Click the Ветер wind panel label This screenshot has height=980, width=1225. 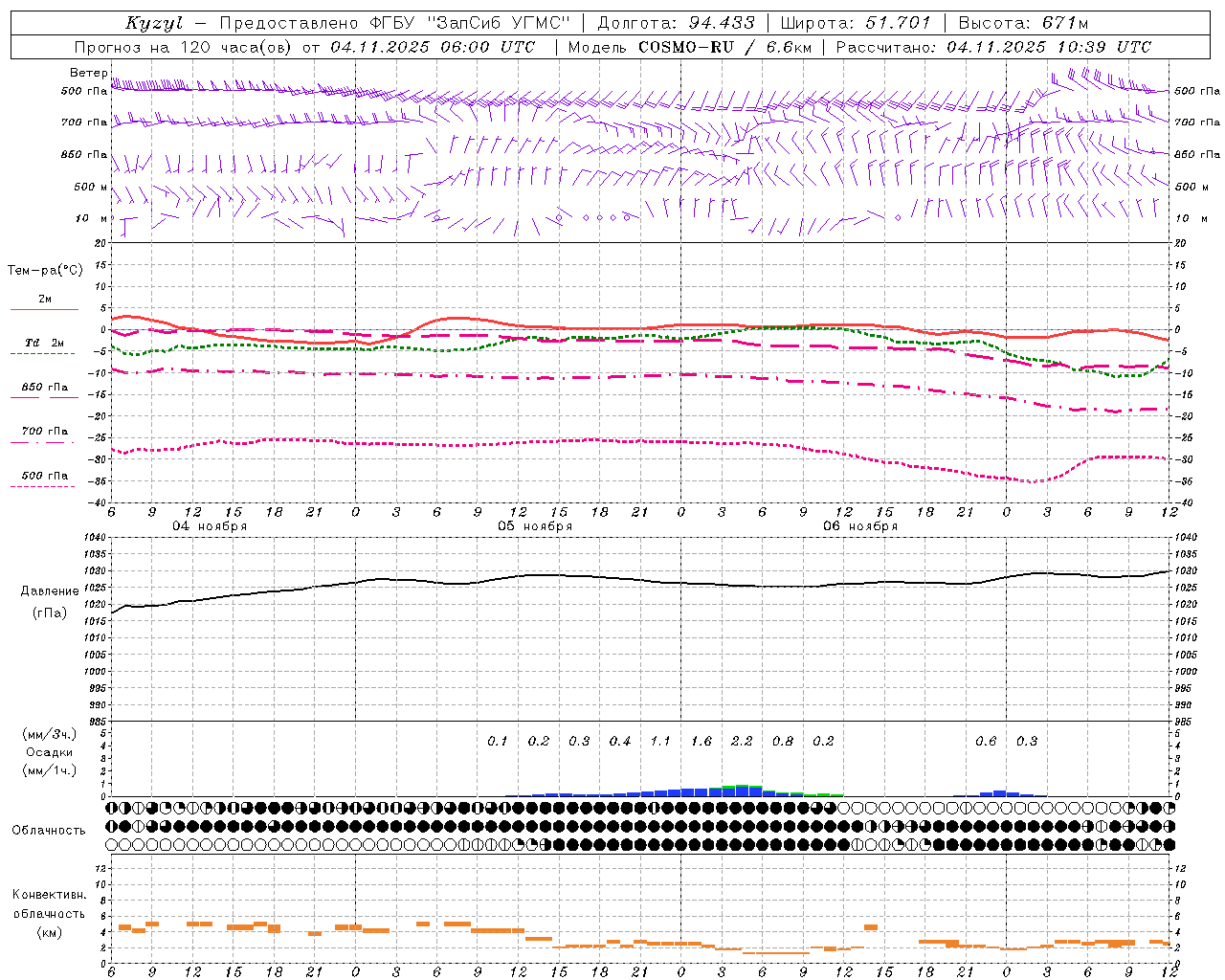[x=89, y=73]
